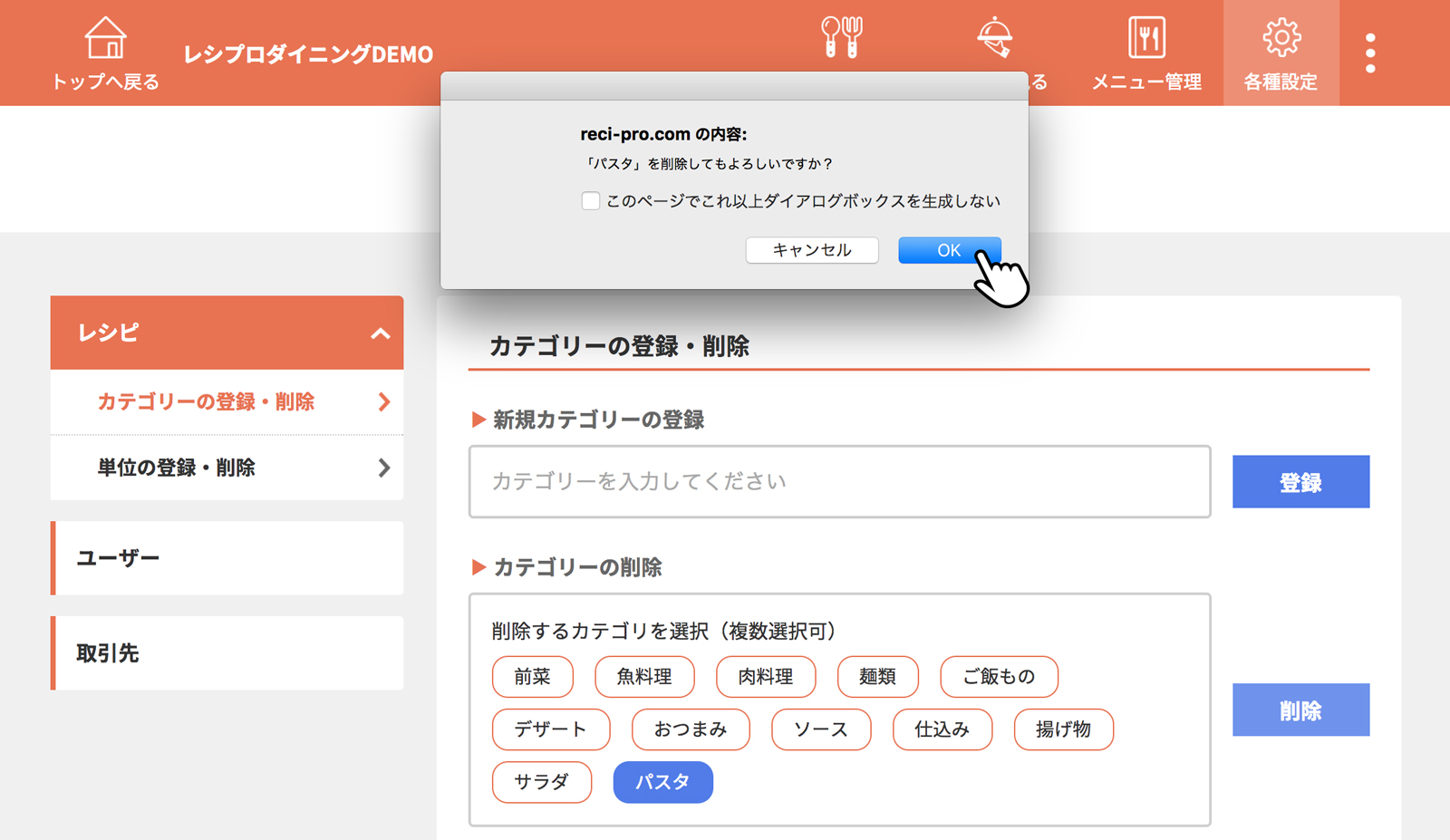
Task: Select カテゴリーの登録・削除 in the sidebar
Action: 227,402
